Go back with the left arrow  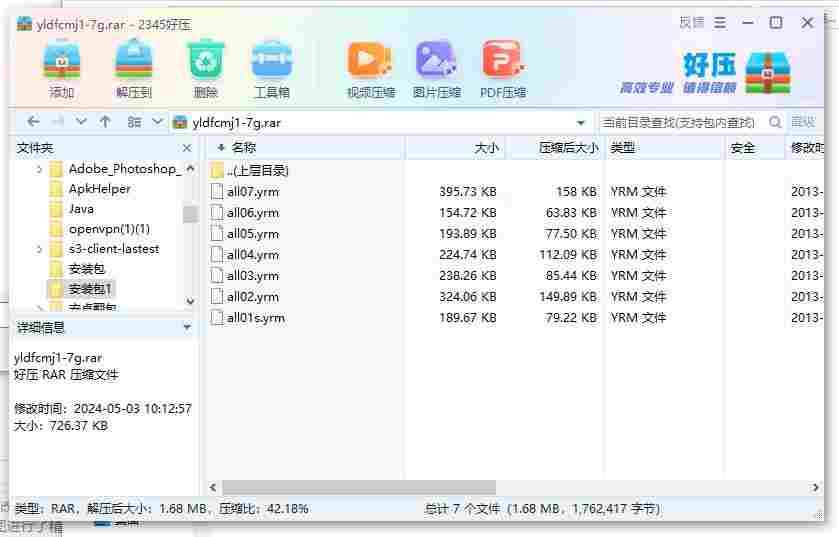[33, 122]
